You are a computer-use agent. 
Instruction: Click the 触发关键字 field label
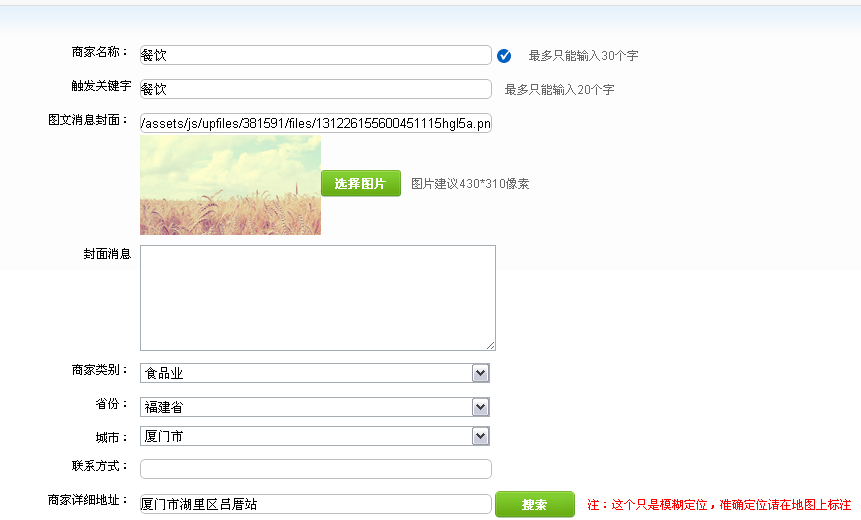[x=100, y=87]
